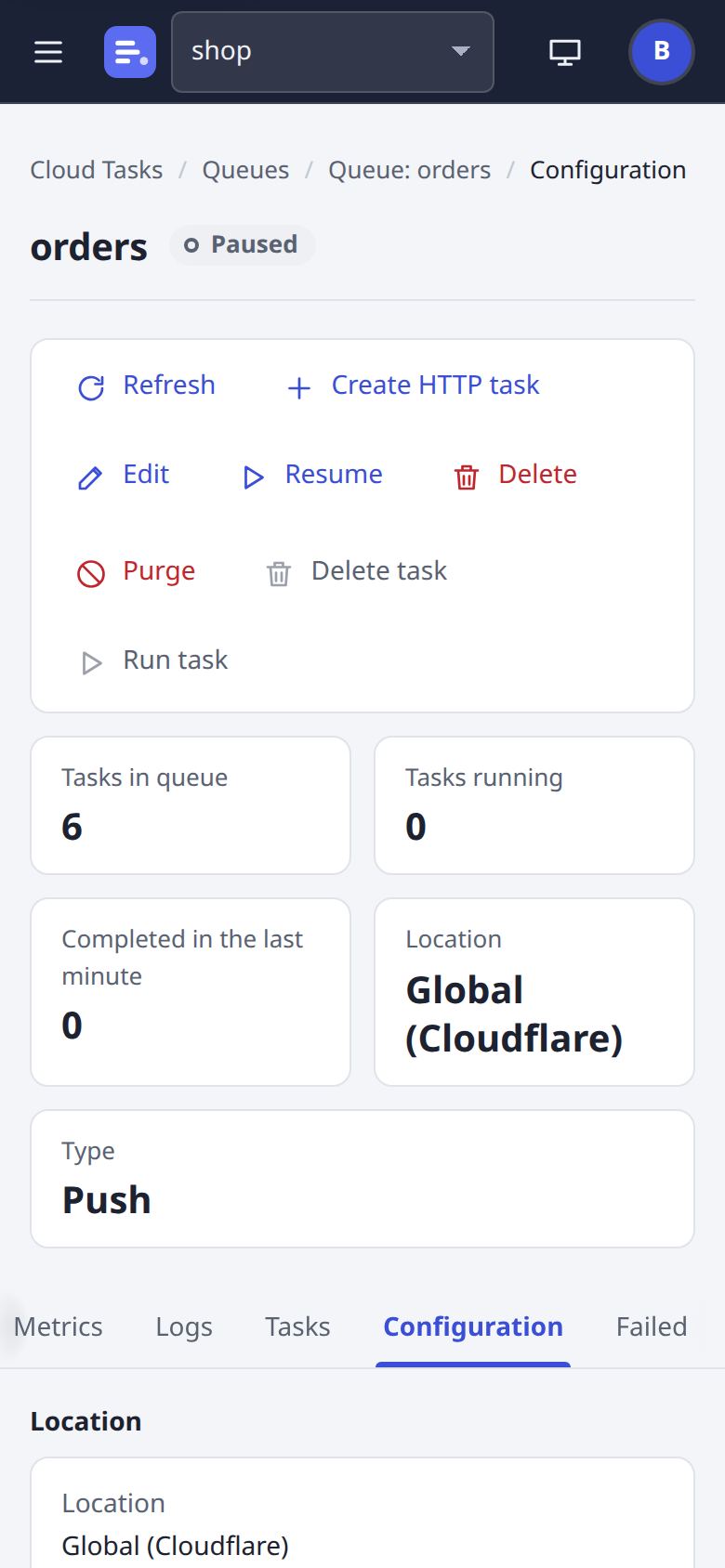The image size is (725, 1568).
Task: Click the Run task label
Action: click(x=176, y=660)
